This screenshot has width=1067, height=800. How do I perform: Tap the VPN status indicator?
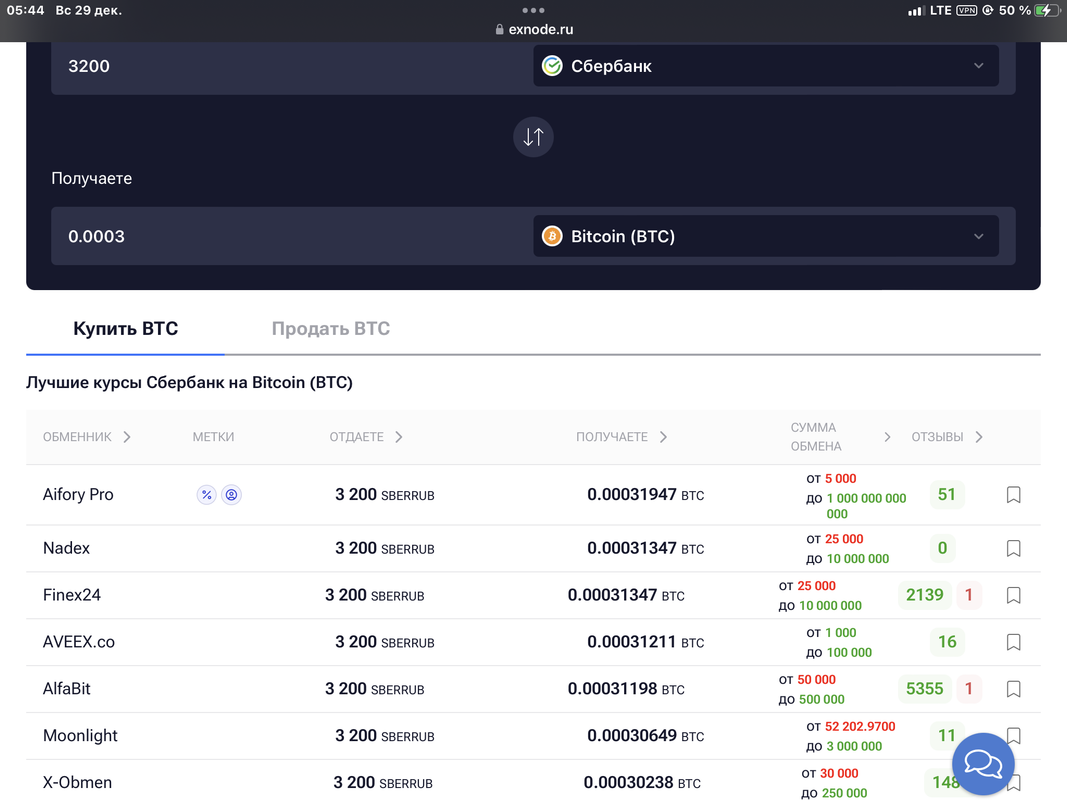click(966, 10)
